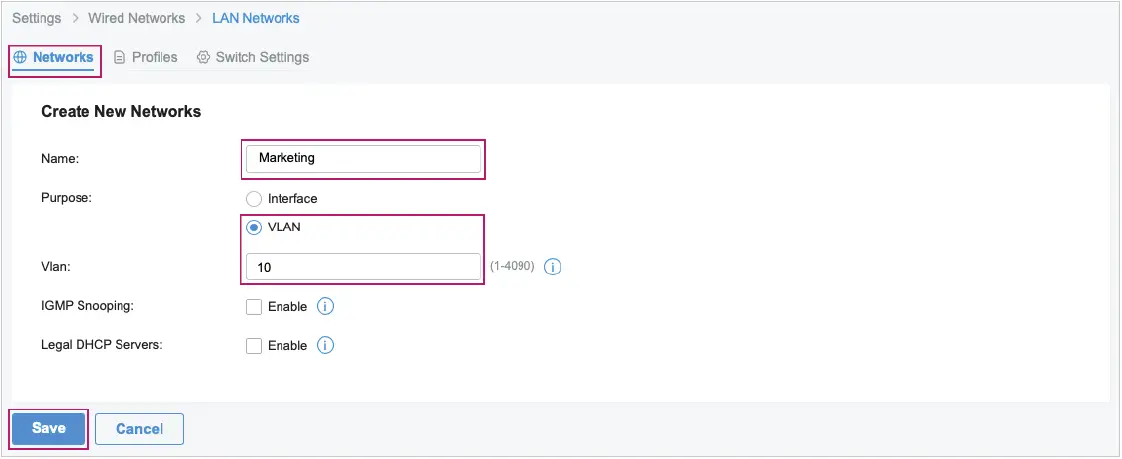Select the VLAN purpose radio button

[x=254, y=227]
